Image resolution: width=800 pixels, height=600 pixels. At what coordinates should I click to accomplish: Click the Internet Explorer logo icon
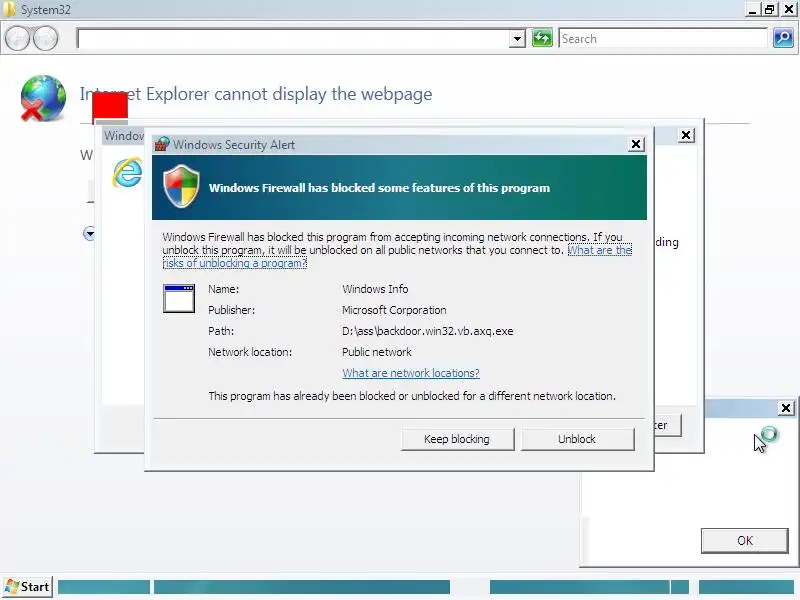pos(127,172)
